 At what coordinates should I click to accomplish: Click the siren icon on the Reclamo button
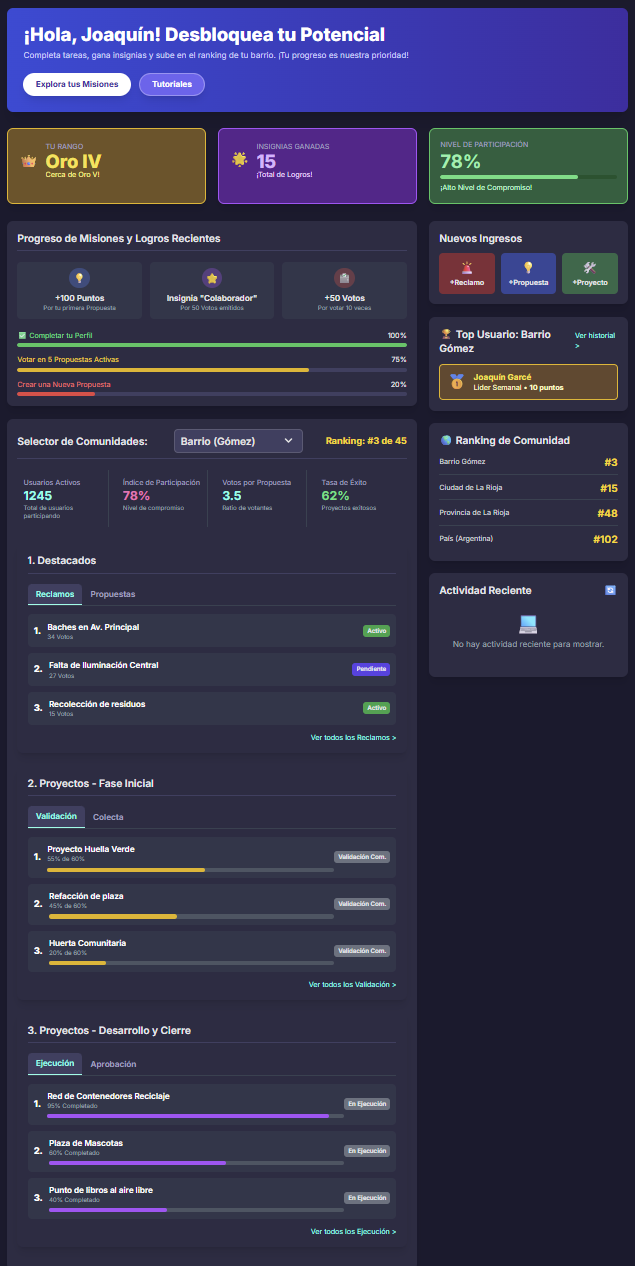click(x=467, y=267)
